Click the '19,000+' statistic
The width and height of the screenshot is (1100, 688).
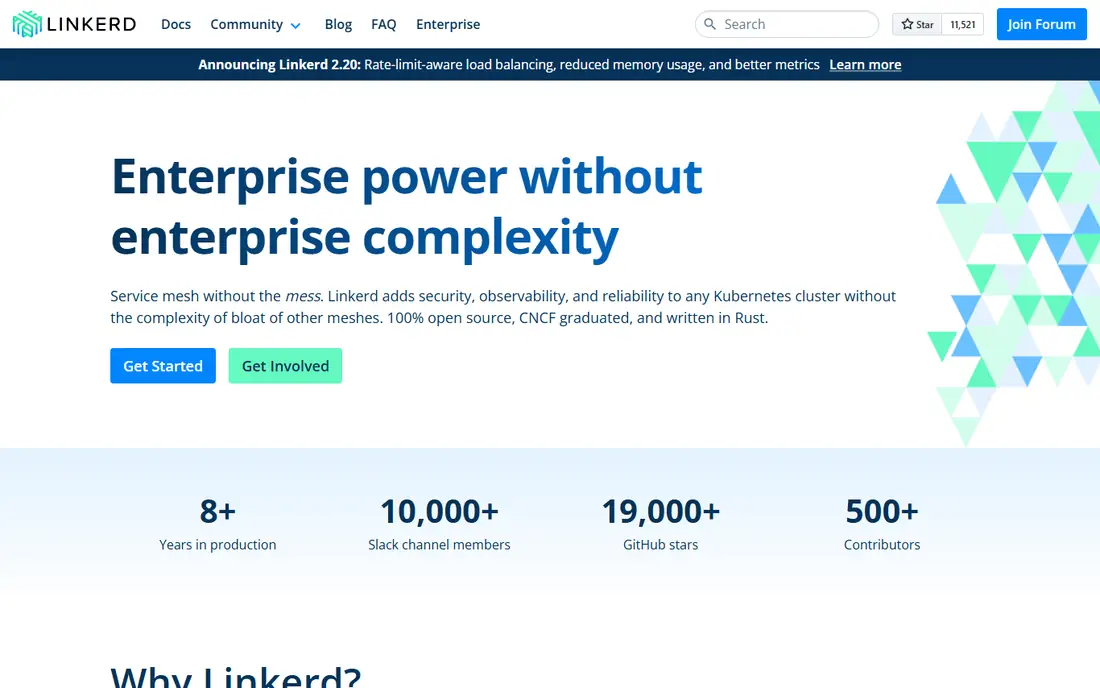(x=661, y=511)
